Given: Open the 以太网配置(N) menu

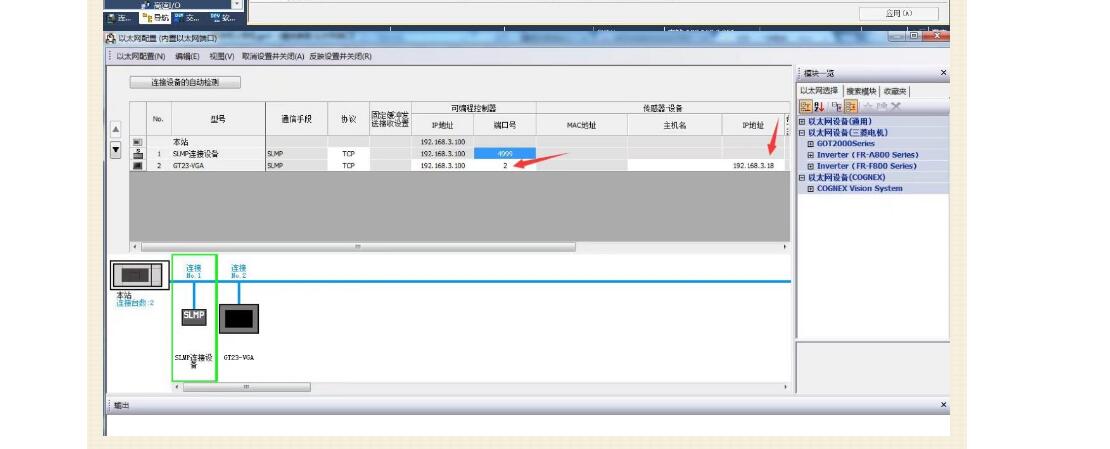Looking at the screenshot, I should pyautogui.click(x=141, y=56).
